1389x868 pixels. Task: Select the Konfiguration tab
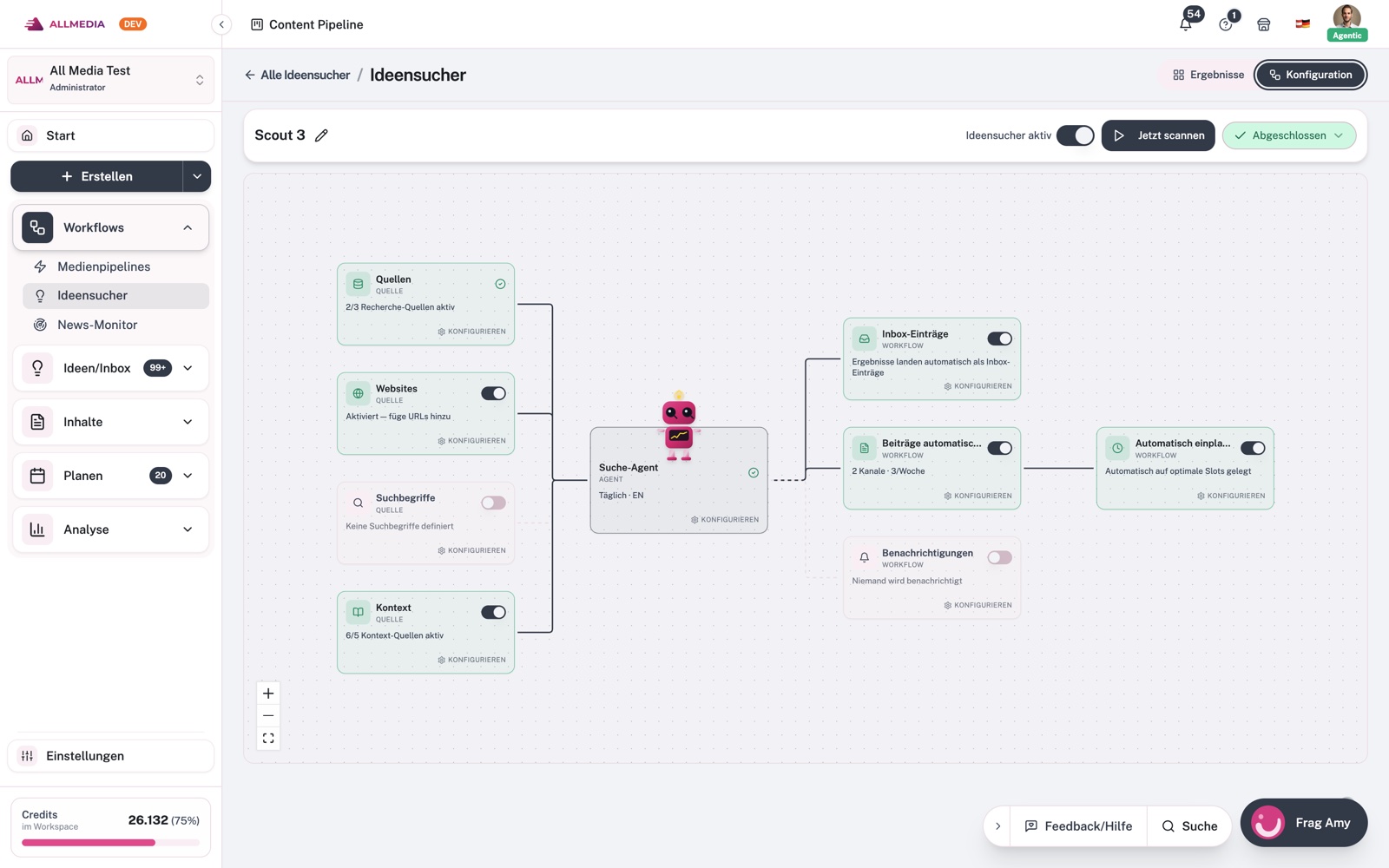point(1310,75)
